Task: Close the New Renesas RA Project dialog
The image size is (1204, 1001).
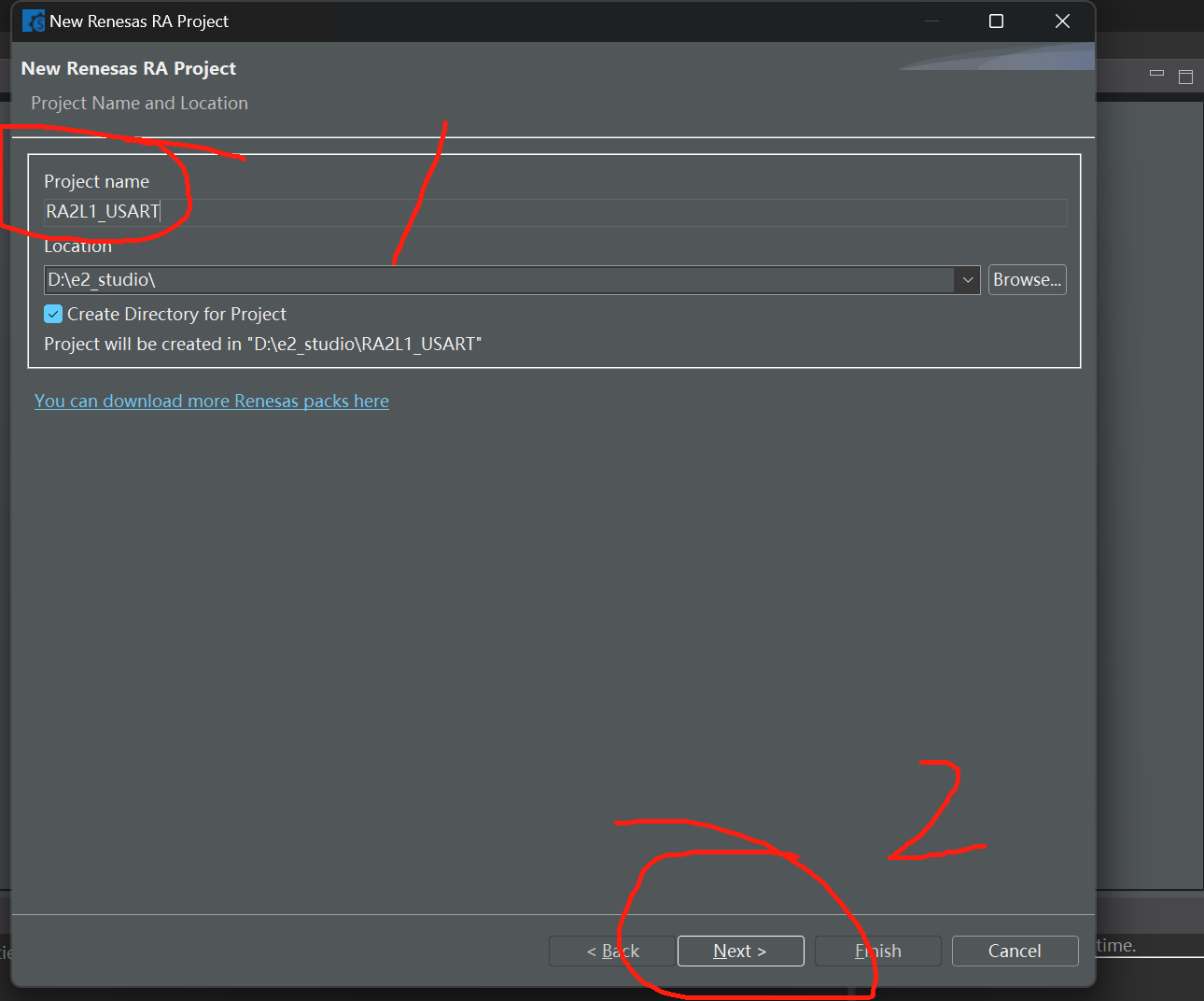Action: (1062, 21)
